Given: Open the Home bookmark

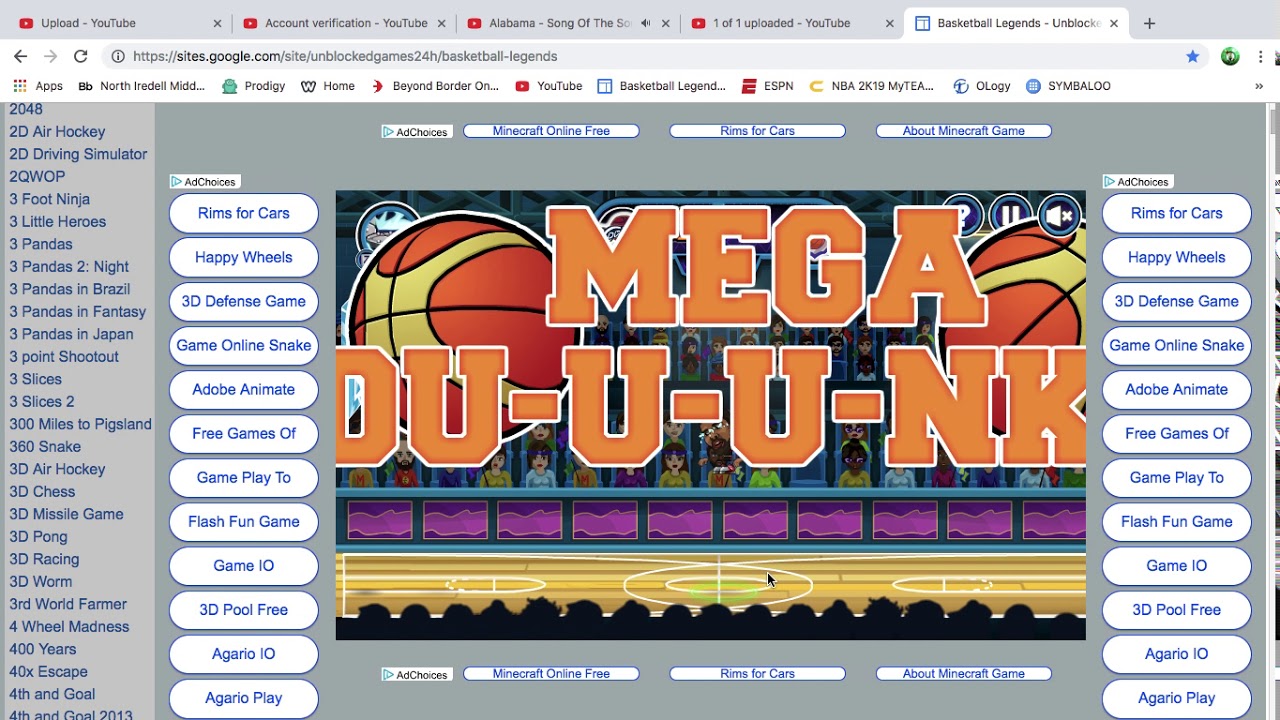Looking at the screenshot, I should 328,86.
